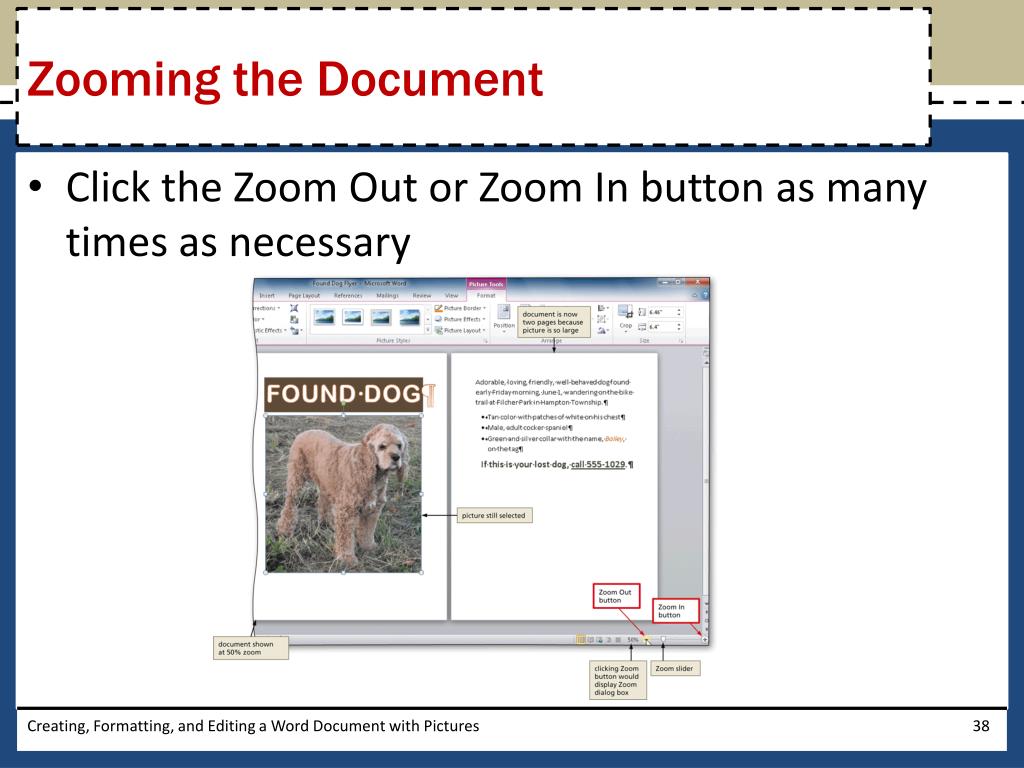1024x768 pixels.
Task: Select the Picture Tools Format tab
Action: (x=486, y=296)
